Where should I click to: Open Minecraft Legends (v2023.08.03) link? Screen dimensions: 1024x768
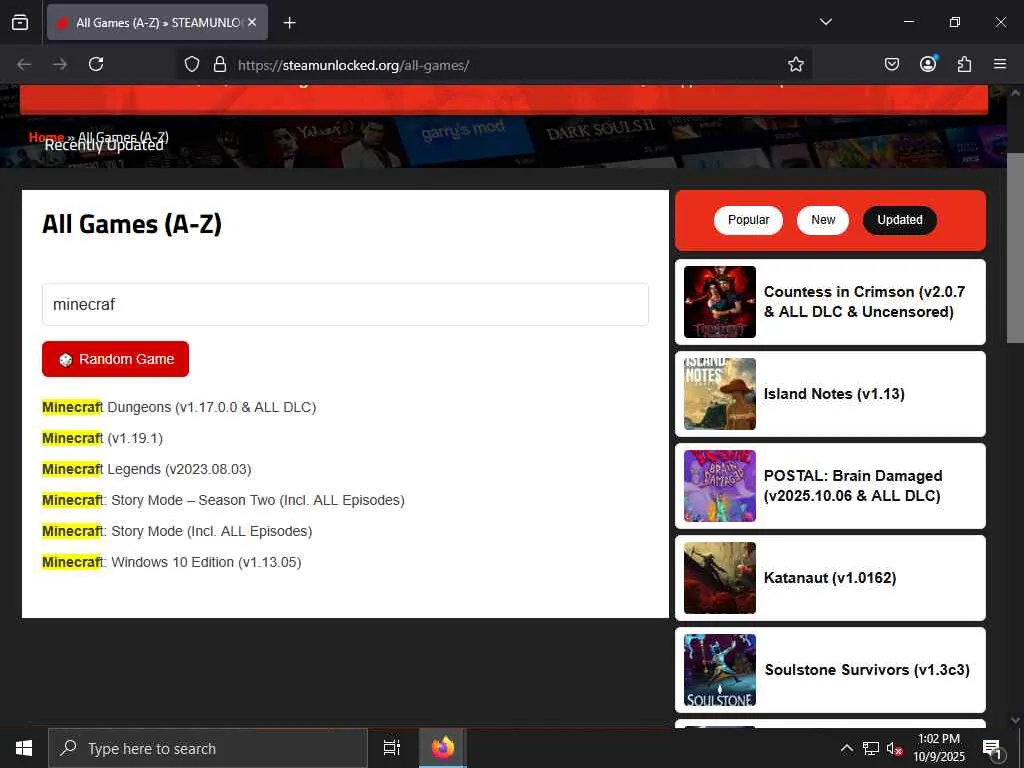pos(147,470)
